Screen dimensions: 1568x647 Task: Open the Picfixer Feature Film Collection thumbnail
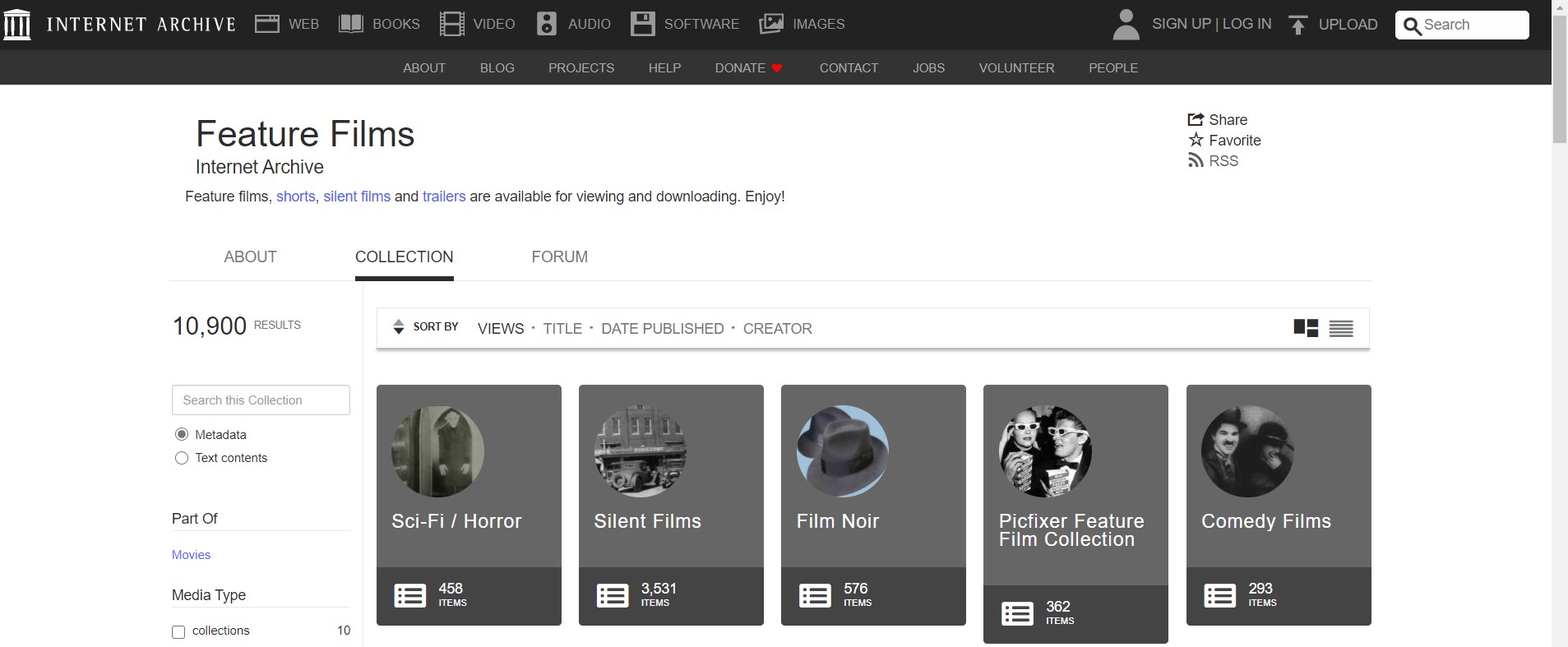tap(1045, 451)
